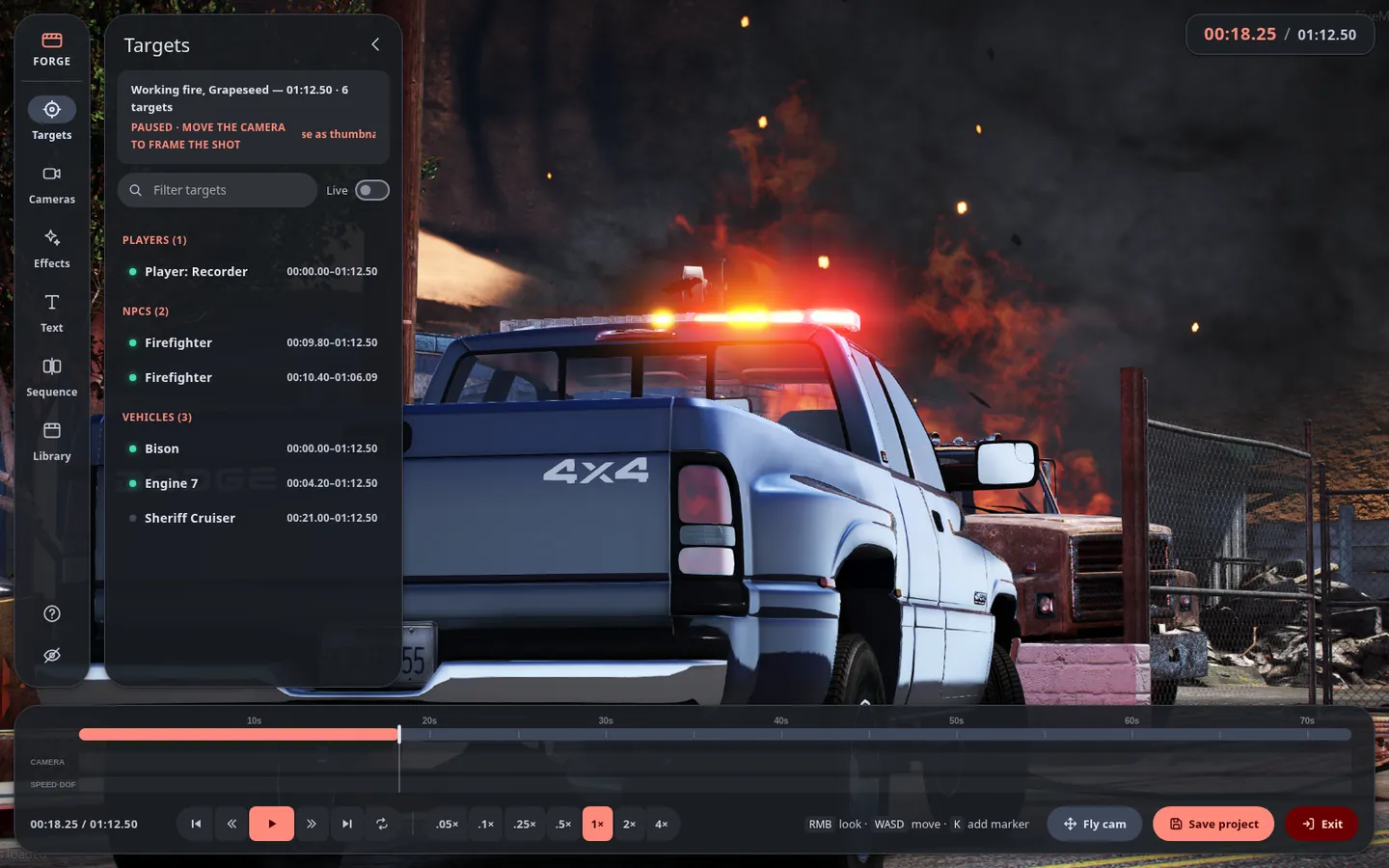Set playback speed to .1×
This screenshot has height=868, width=1389.
click(x=486, y=824)
